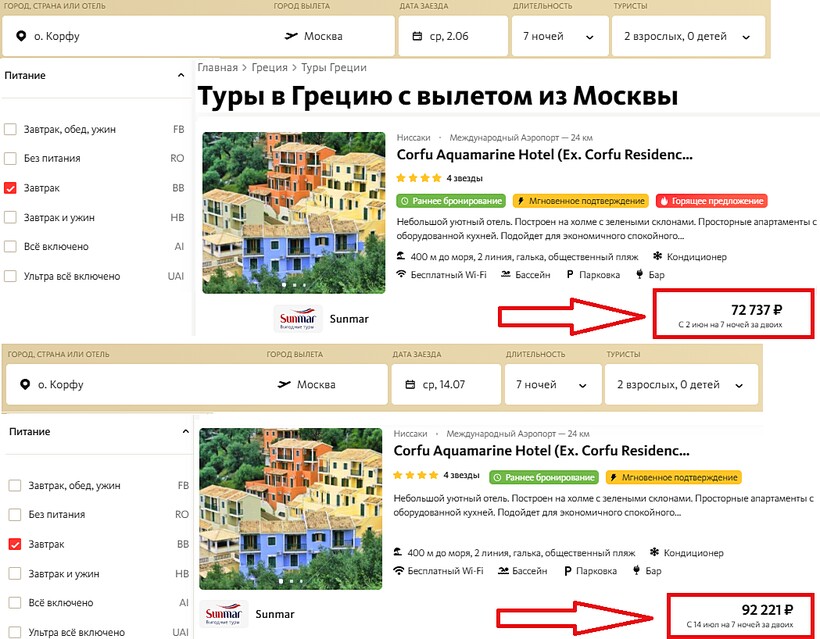The height and width of the screenshot is (639, 820).
Task: Open the Главная breadcrumb
Action: coord(218,67)
